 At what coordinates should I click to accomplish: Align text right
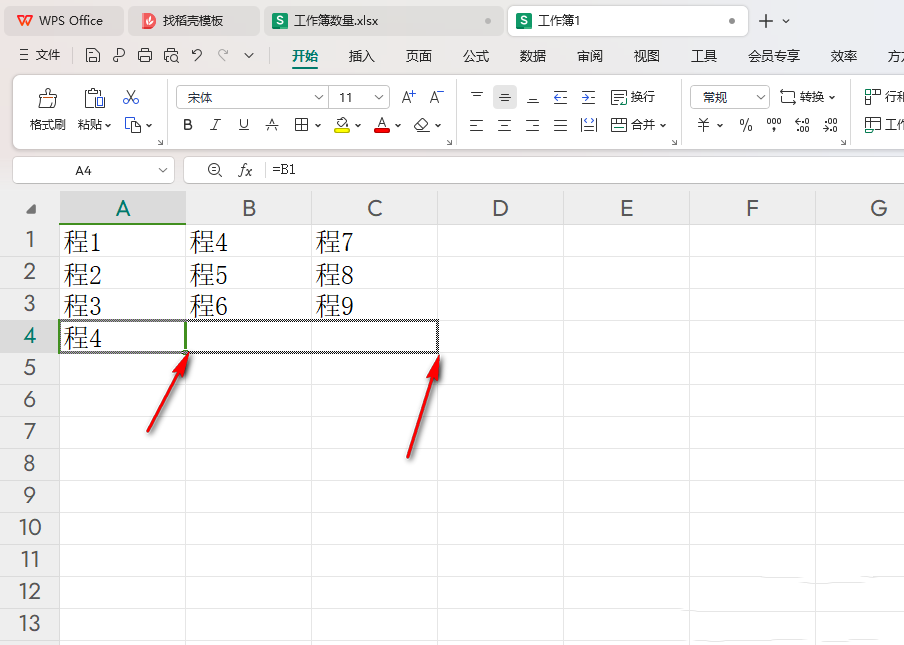533,125
